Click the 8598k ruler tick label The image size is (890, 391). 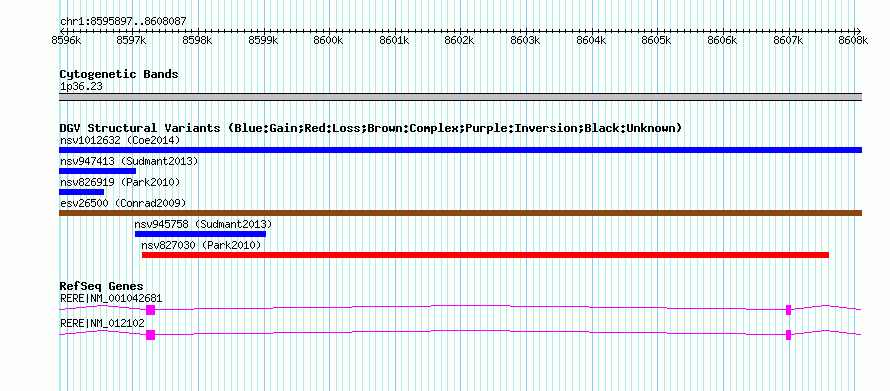198,40
